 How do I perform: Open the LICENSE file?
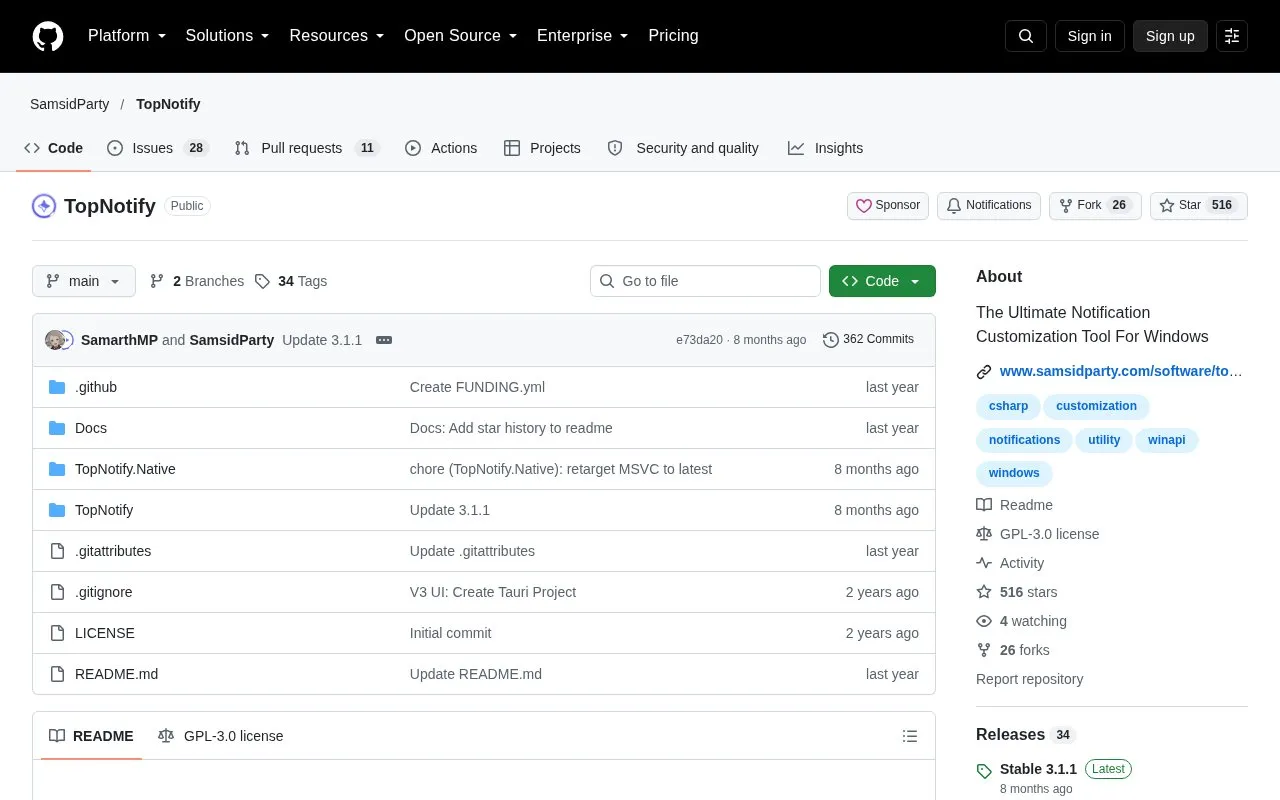tap(105, 633)
